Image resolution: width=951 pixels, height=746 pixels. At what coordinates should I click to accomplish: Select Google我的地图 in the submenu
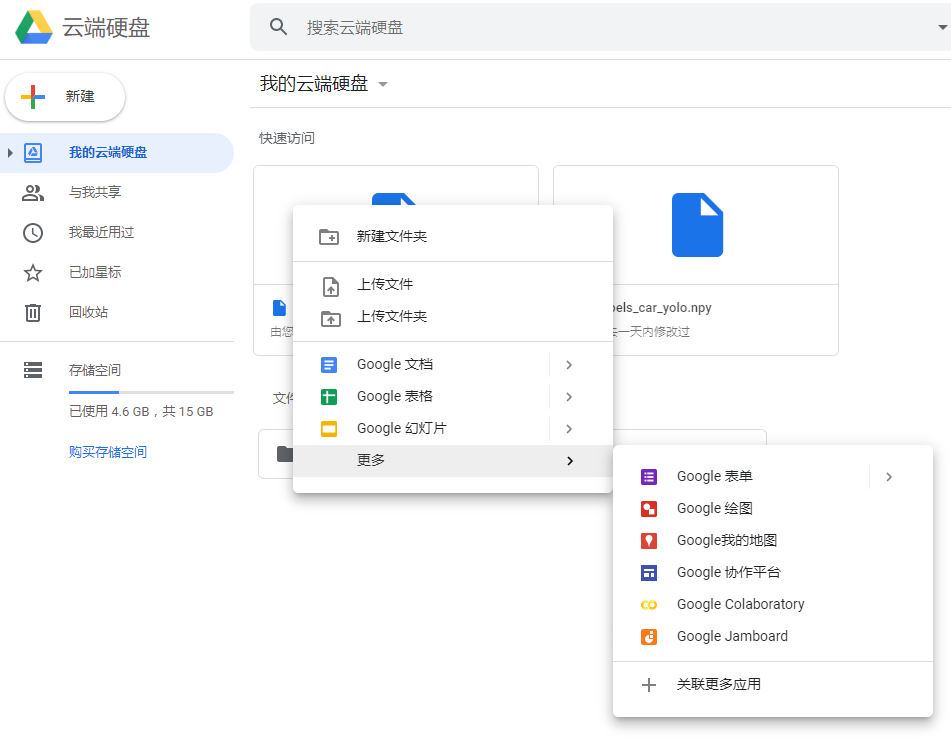click(x=773, y=540)
